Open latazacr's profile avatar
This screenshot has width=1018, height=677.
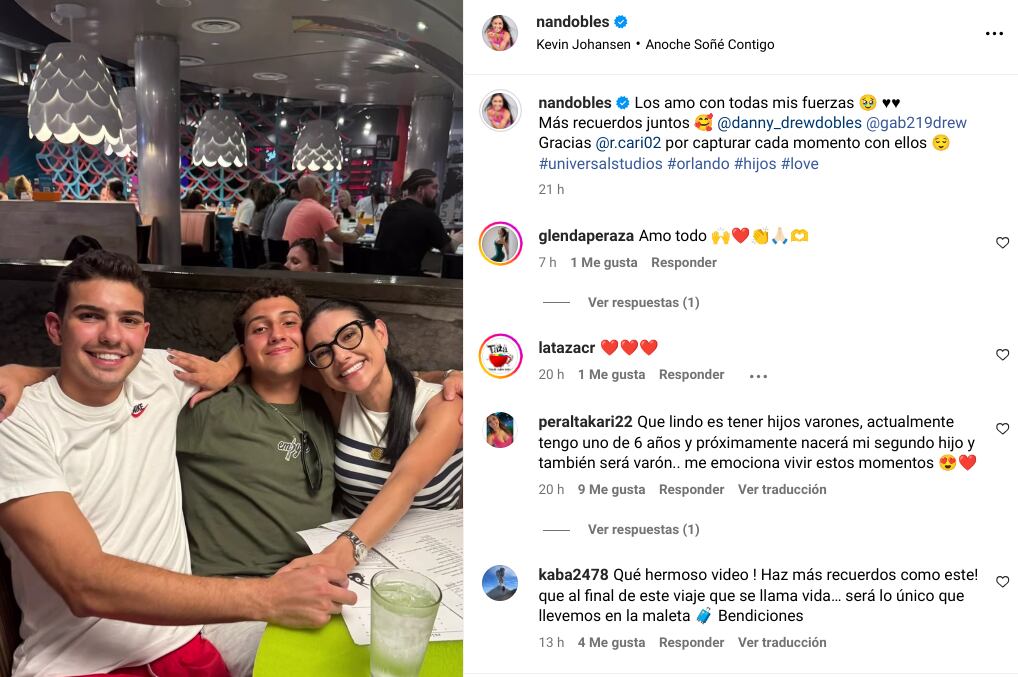pos(500,356)
